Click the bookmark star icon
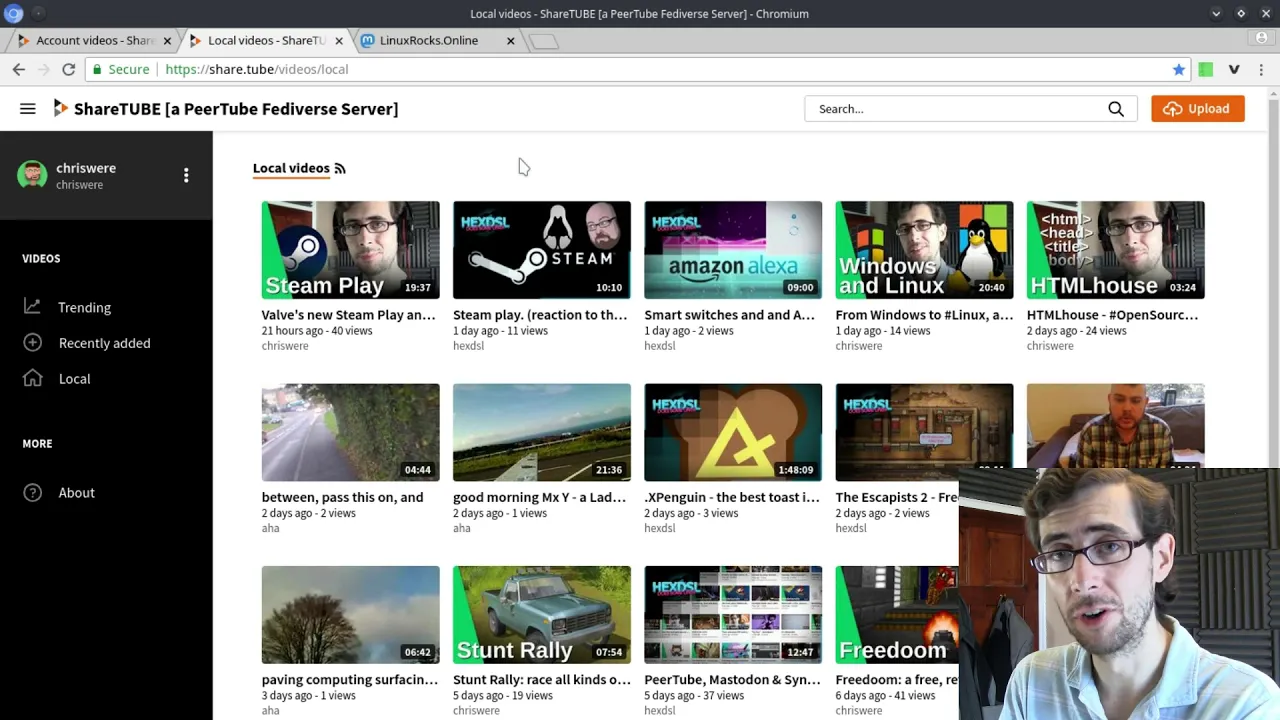Viewport: 1280px width, 720px height. [1179, 69]
